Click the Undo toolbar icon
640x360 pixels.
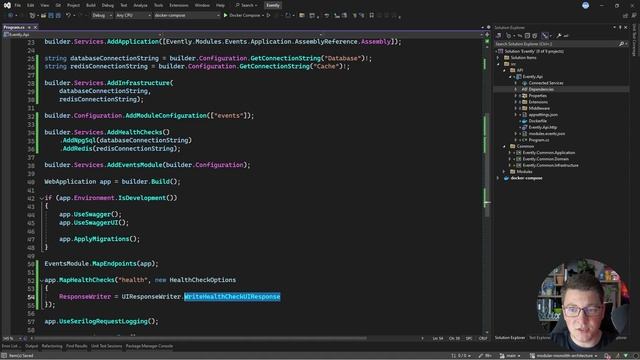[69, 16]
